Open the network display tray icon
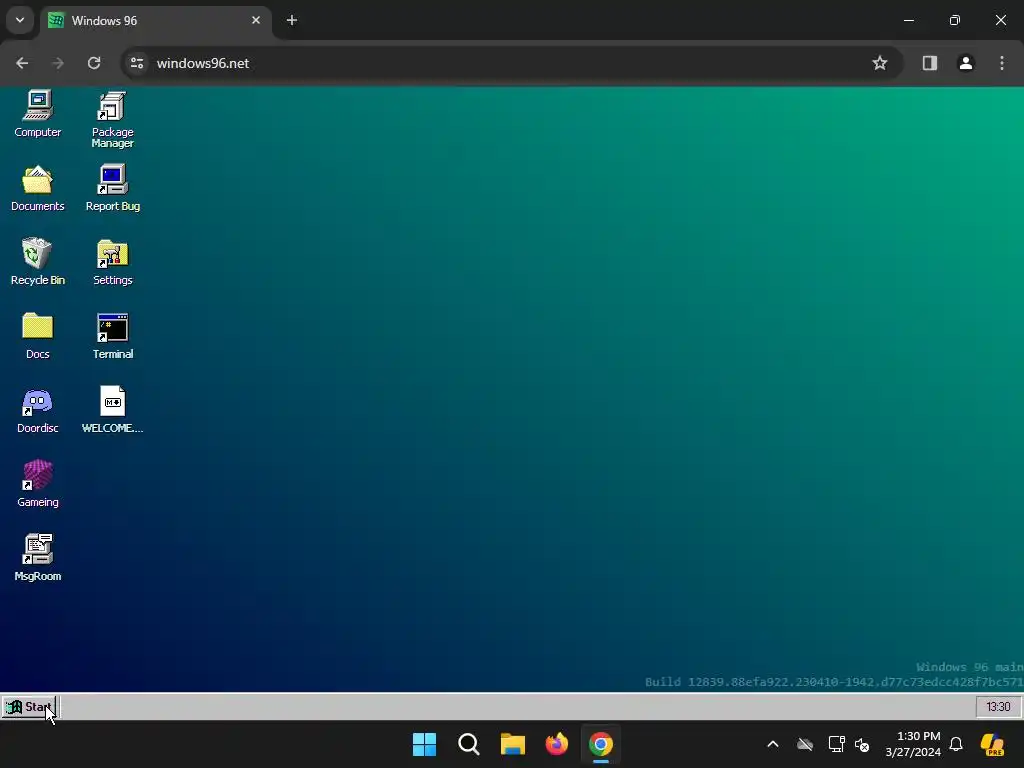This screenshot has height=768, width=1024. (x=836, y=744)
